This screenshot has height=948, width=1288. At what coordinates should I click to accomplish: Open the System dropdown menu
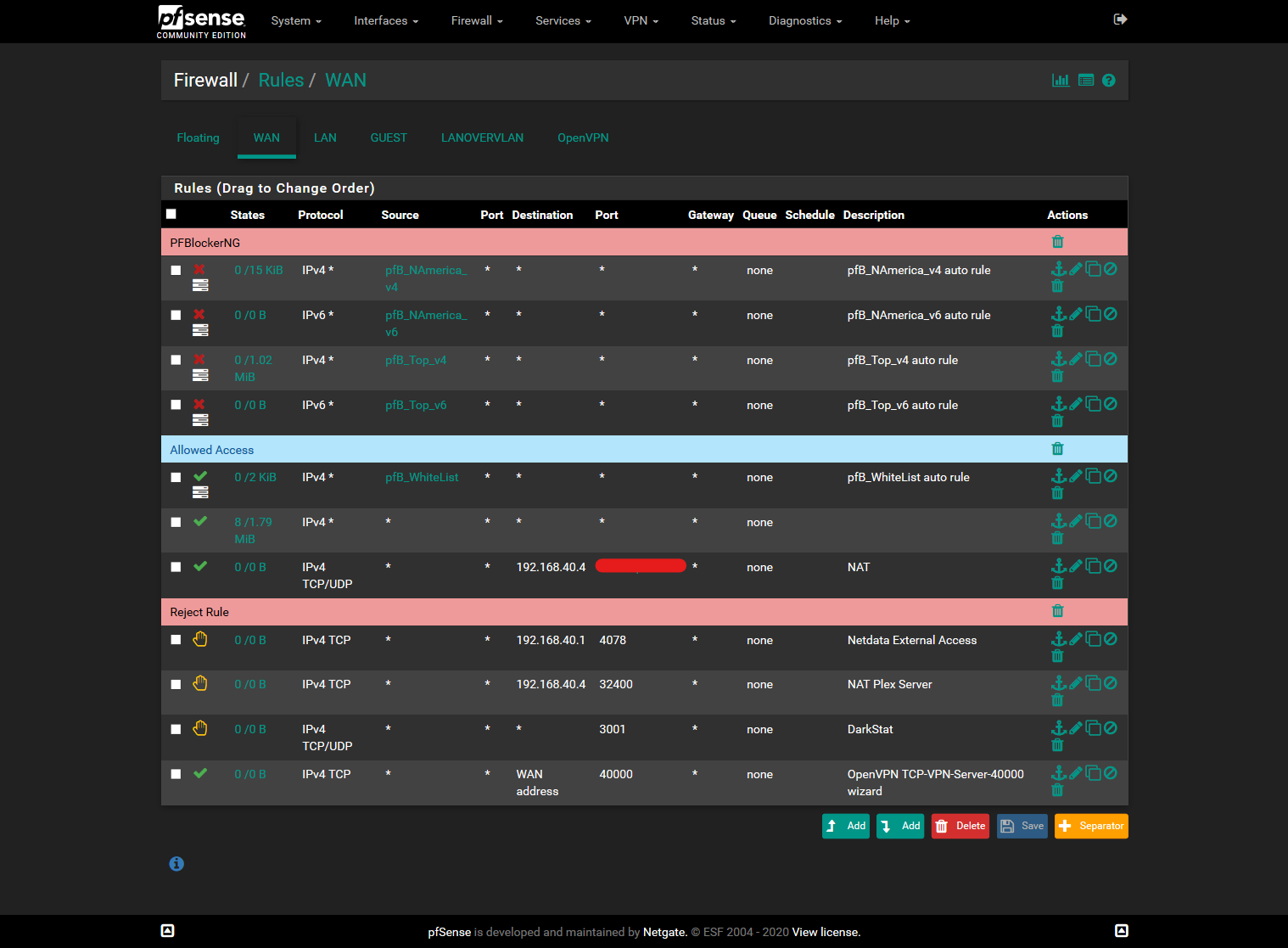click(x=296, y=20)
